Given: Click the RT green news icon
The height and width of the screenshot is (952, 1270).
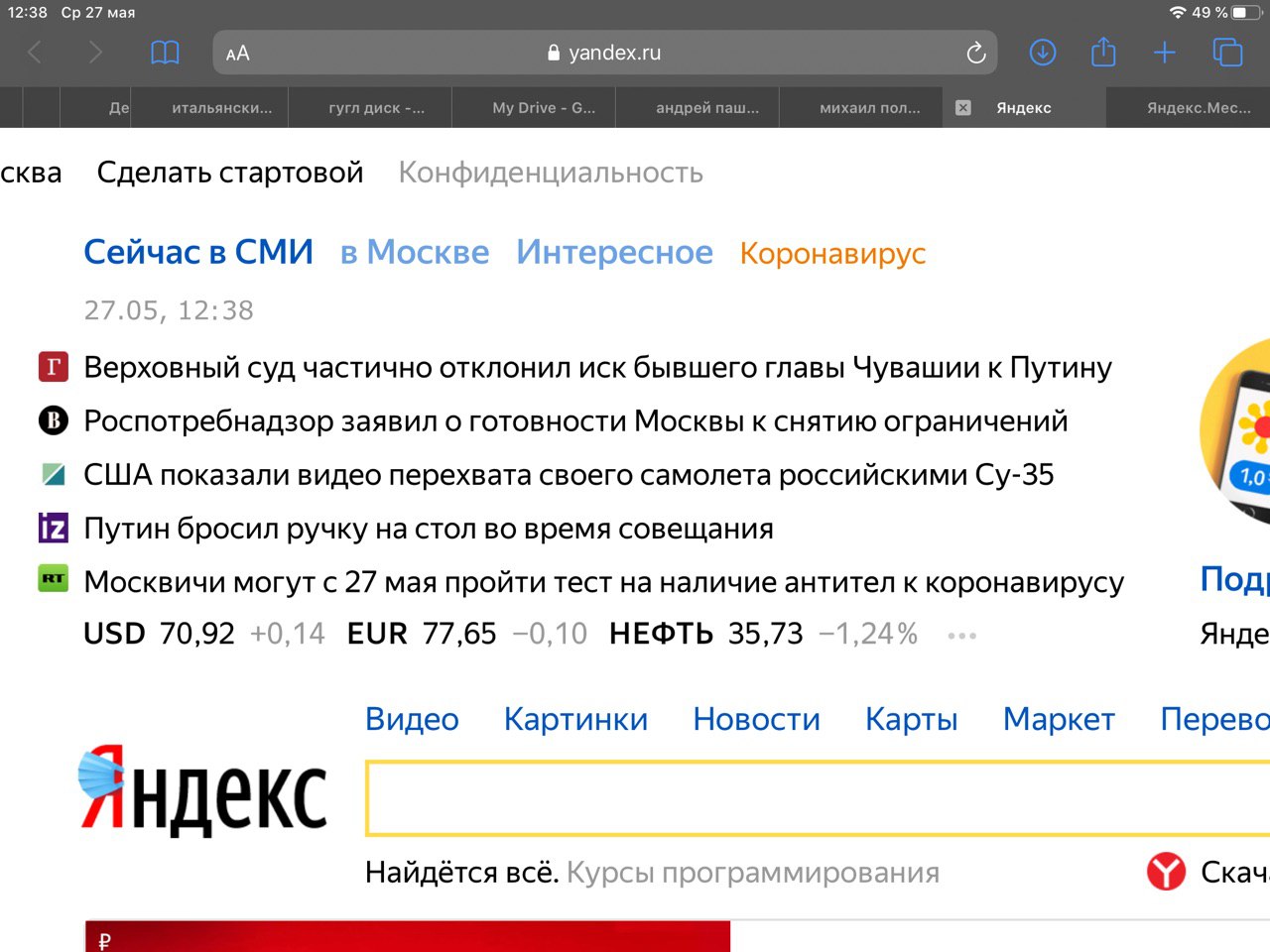Looking at the screenshot, I should click(x=54, y=578).
